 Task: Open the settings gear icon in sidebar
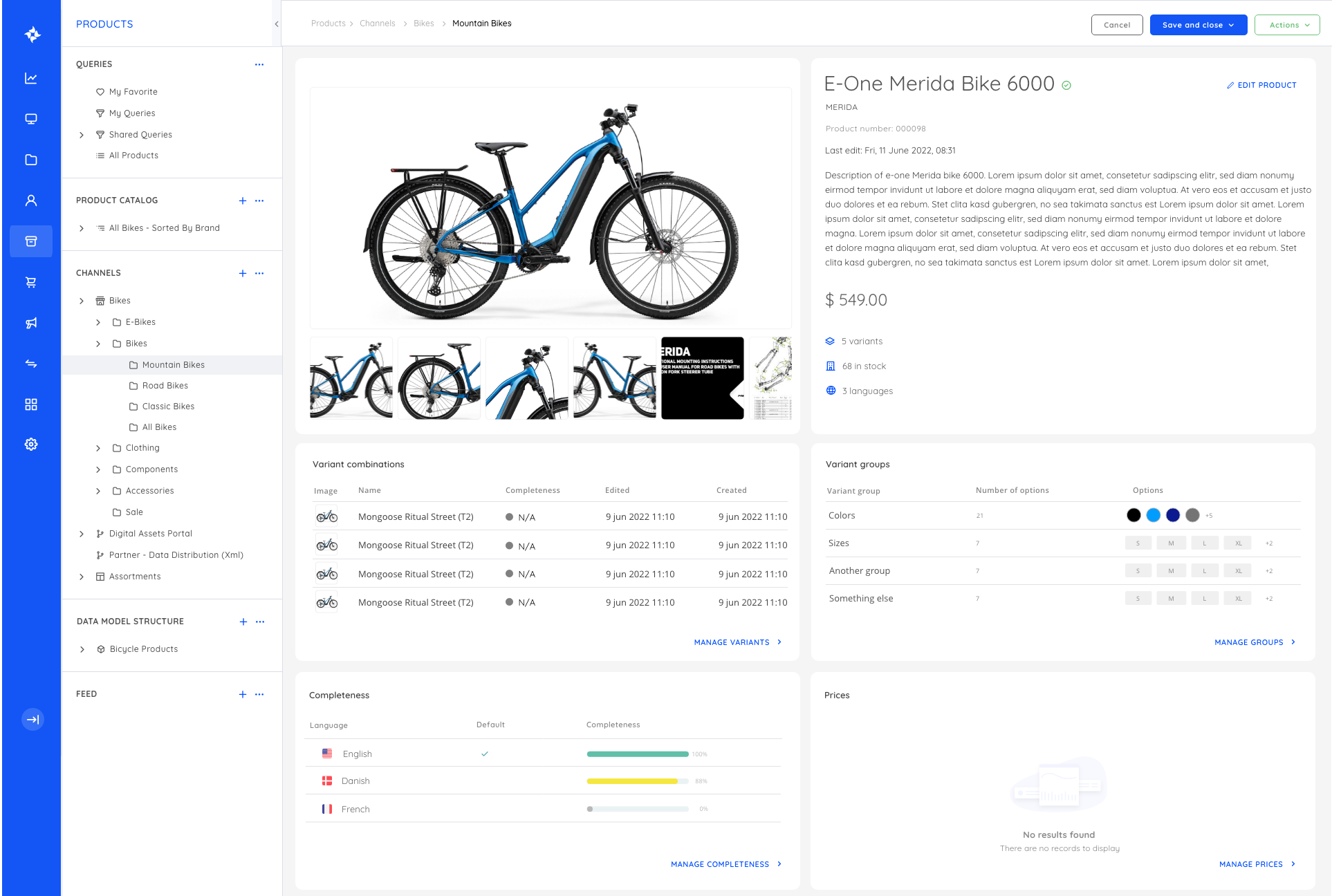point(31,445)
